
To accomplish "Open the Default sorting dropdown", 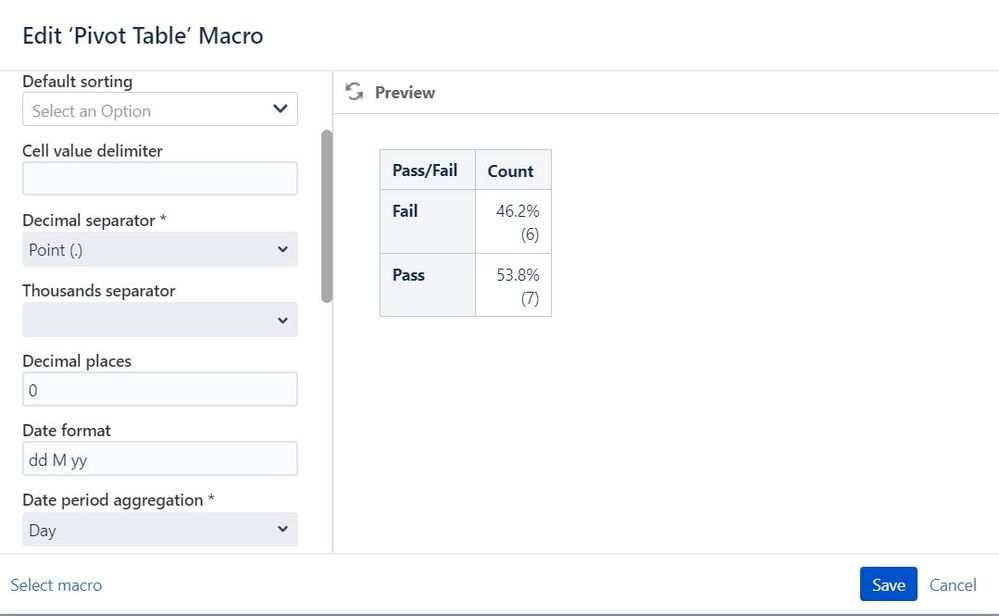I will pyautogui.click(x=159, y=109).
